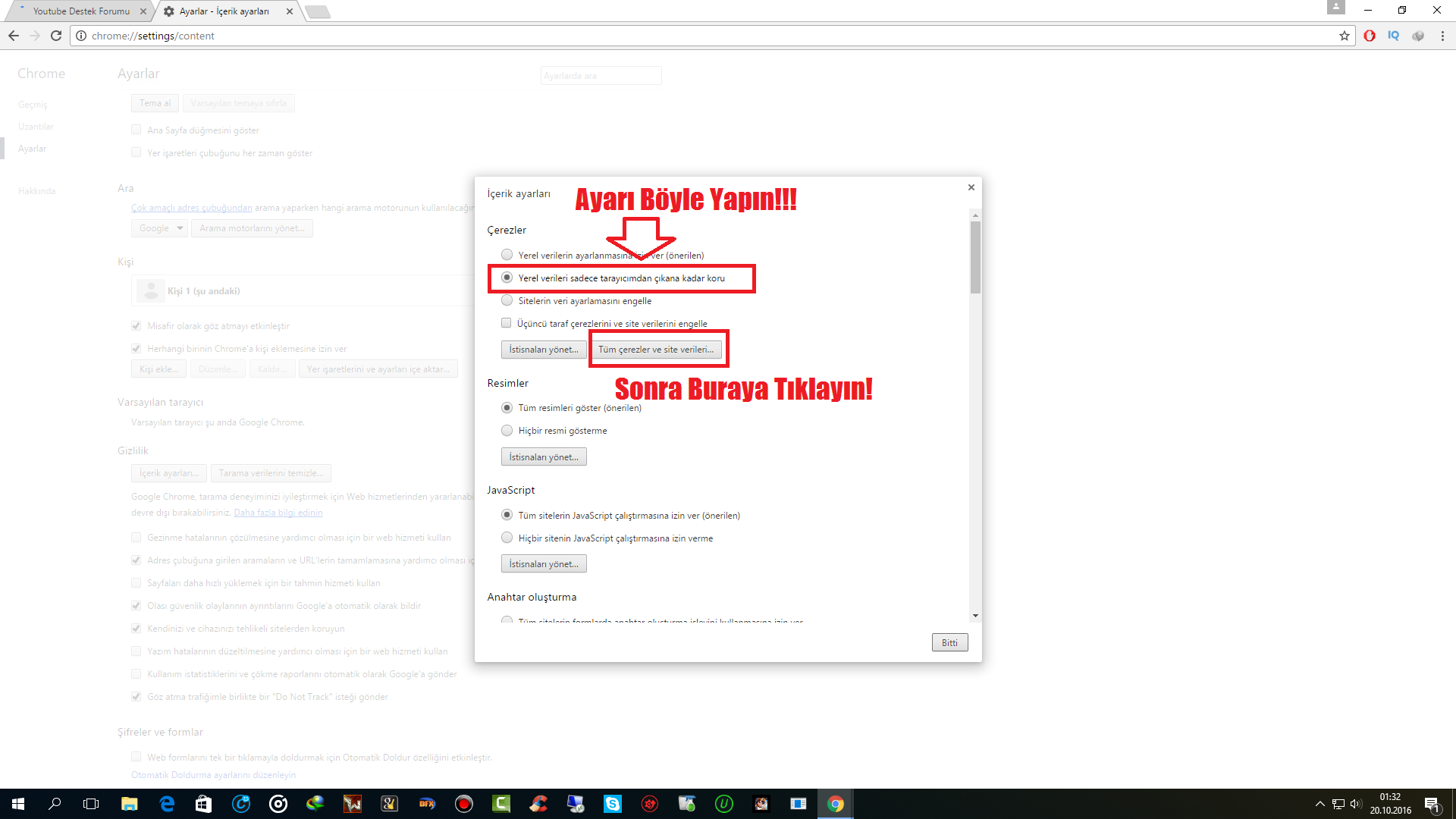The width and height of the screenshot is (1456, 819).
Task: Click the reload page icon
Action: click(56, 36)
